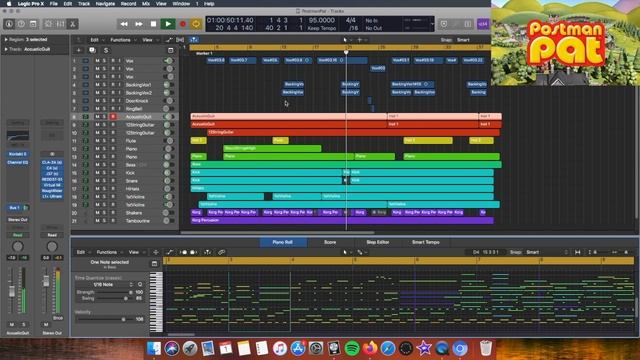640x360 pixels.
Task: Select the pointer tool in Piano Roll toolbar
Action: click(x=345, y=252)
